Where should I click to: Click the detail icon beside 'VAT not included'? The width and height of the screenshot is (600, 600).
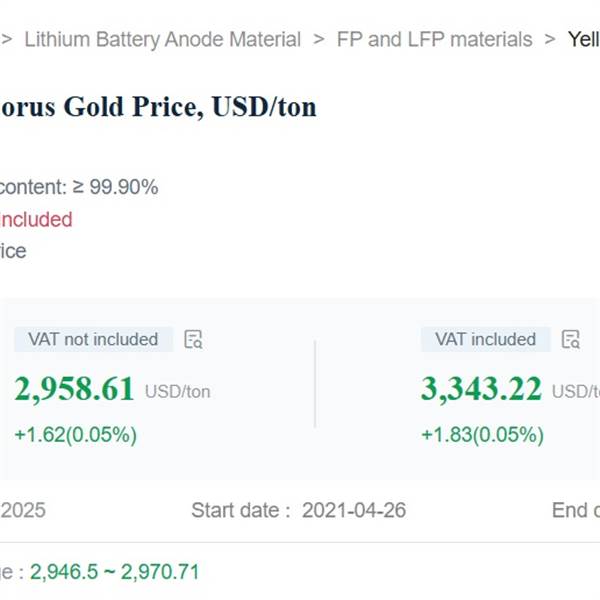click(194, 340)
